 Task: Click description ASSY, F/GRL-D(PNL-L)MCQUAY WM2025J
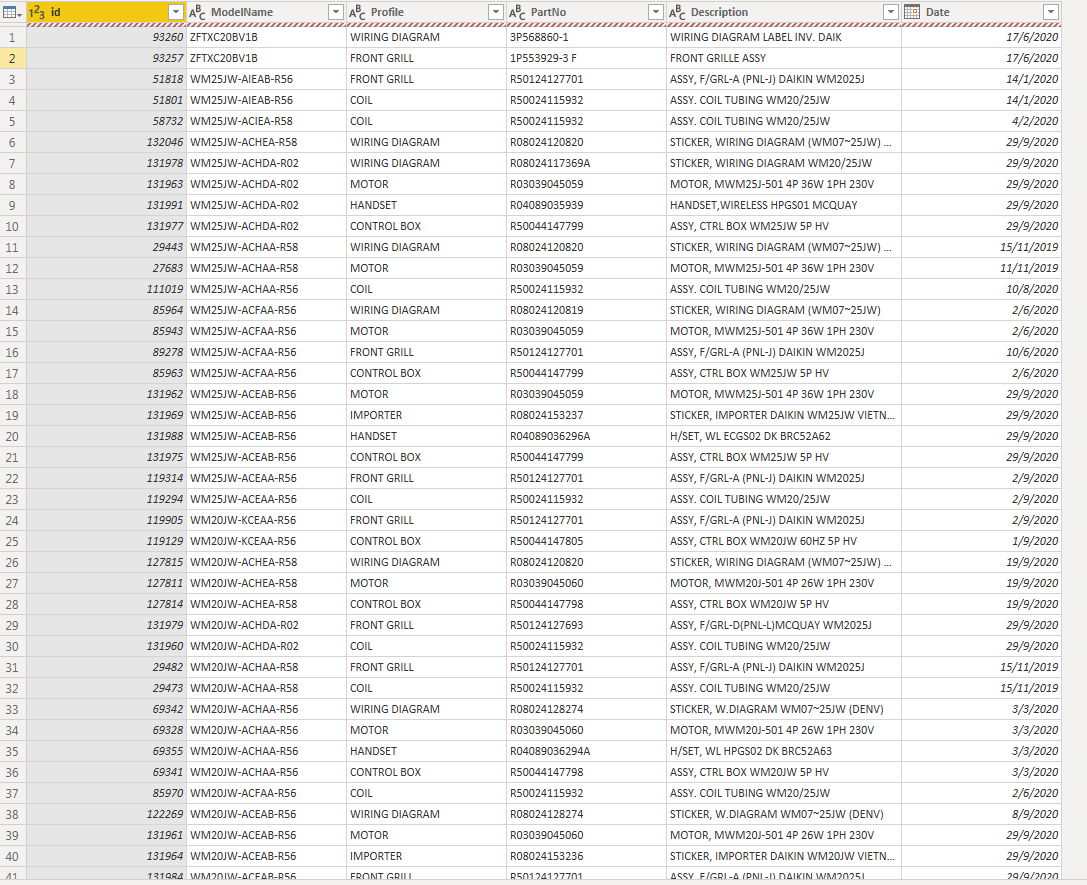(784, 625)
